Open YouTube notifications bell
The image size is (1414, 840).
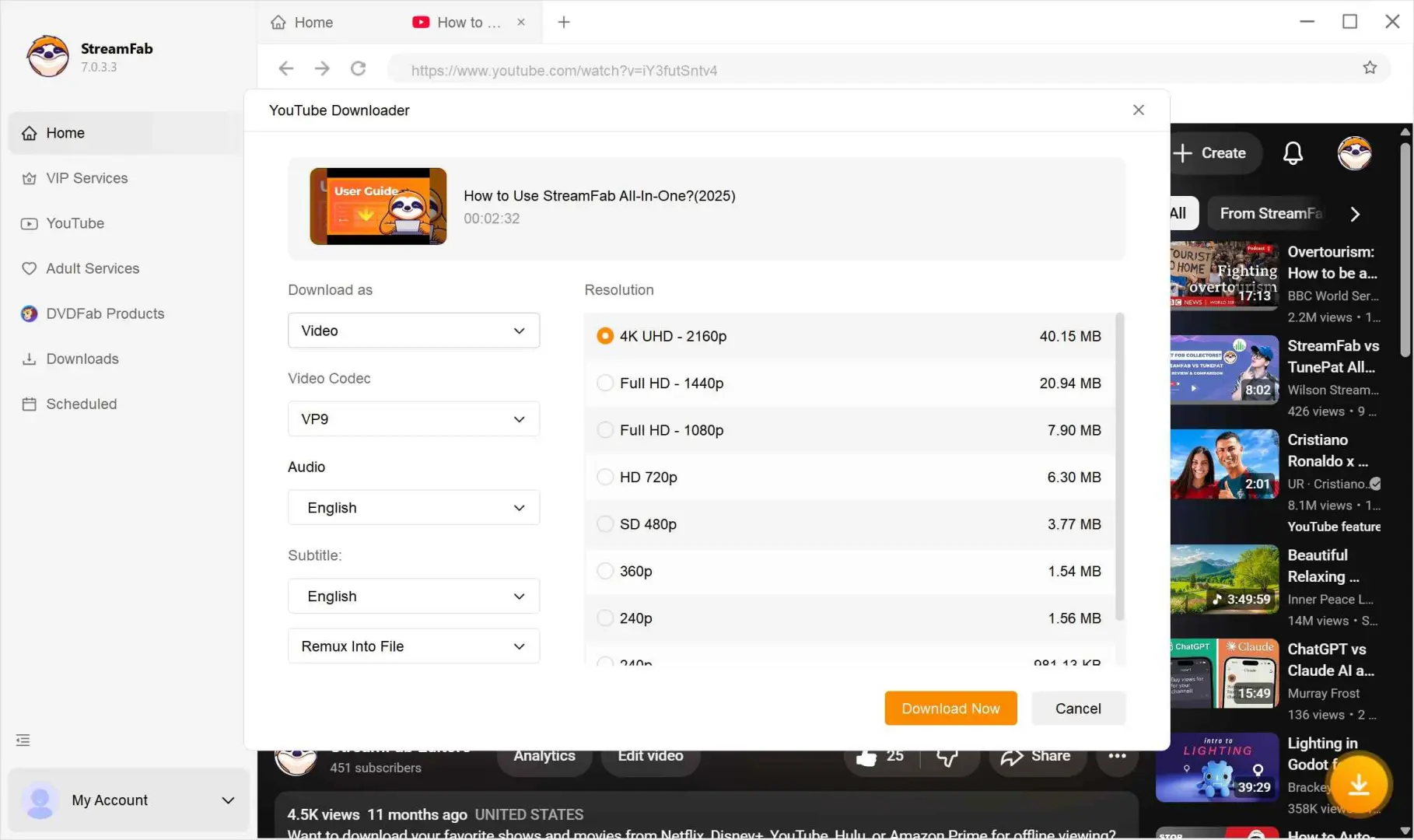[x=1293, y=153]
